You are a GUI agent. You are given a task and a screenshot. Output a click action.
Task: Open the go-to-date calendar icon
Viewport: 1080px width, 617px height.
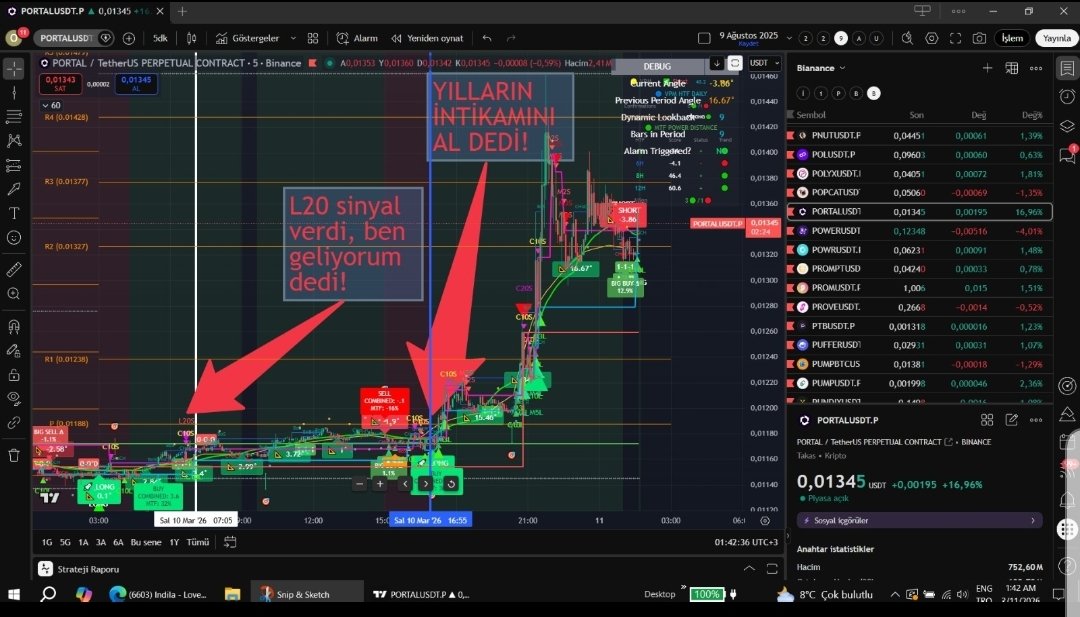coord(230,542)
